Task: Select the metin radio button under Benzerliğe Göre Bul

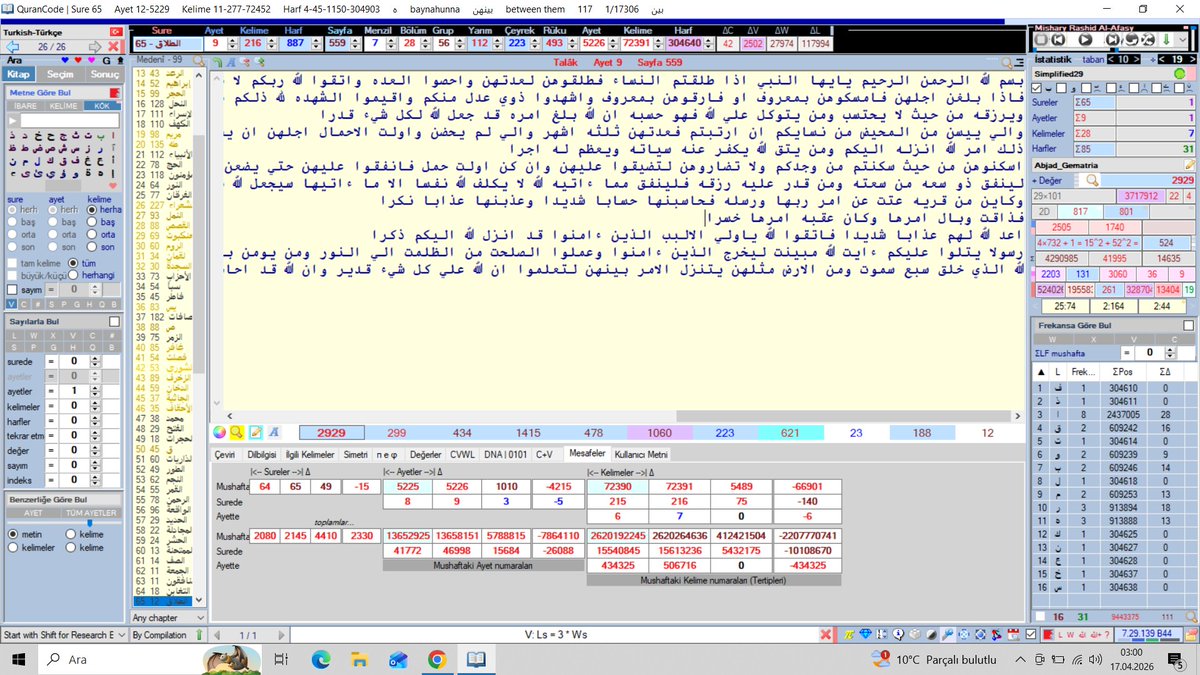Action: pos(13,533)
